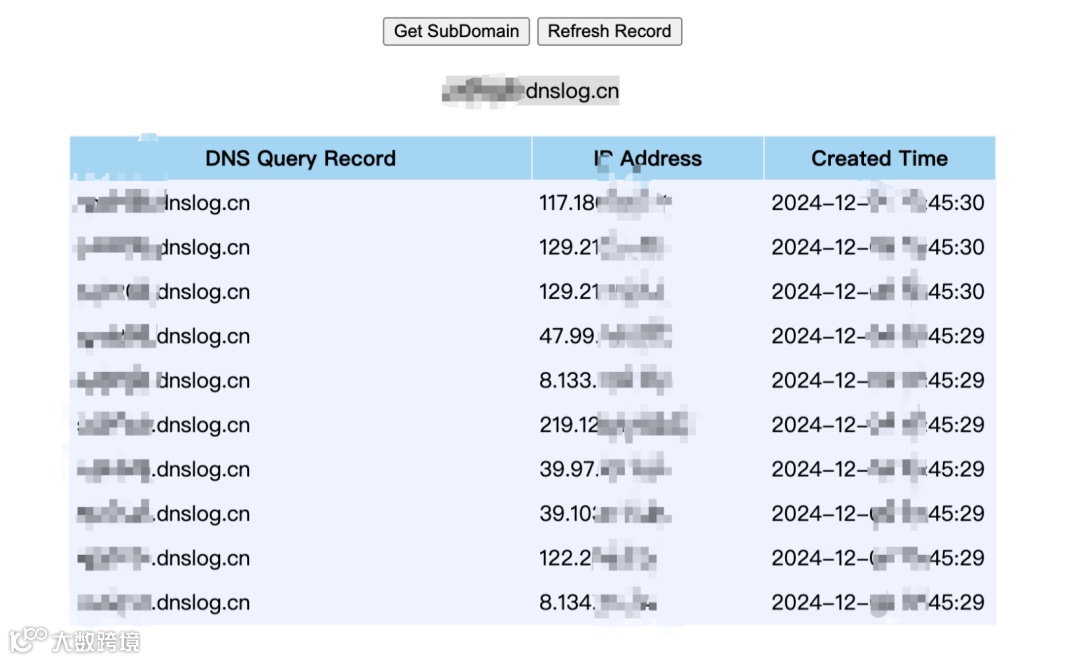
Task: Click the query record in the 47.99 row
Action: [163, 336]
